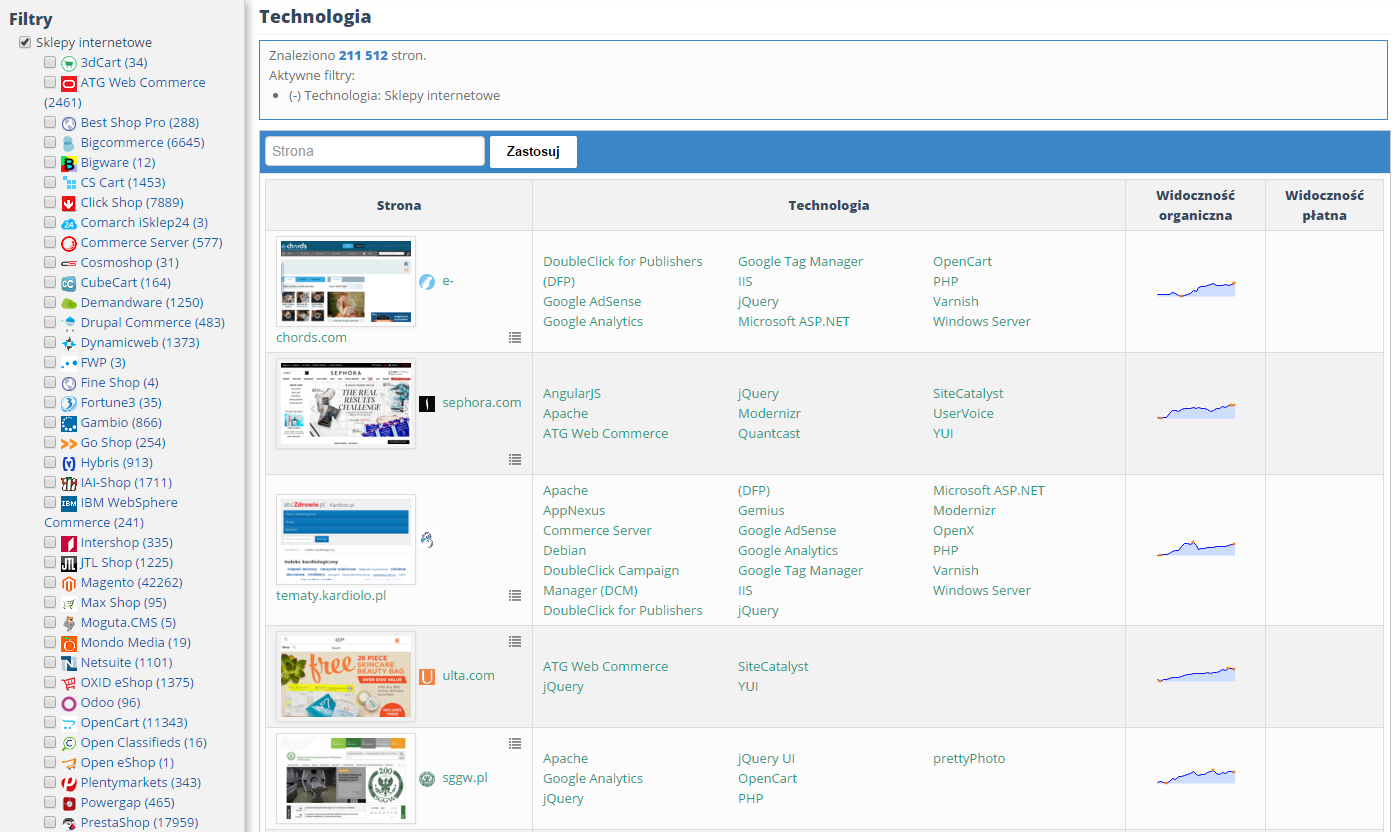Enable the PrestaShop checkbox
1399x832 pixels.
50,823
